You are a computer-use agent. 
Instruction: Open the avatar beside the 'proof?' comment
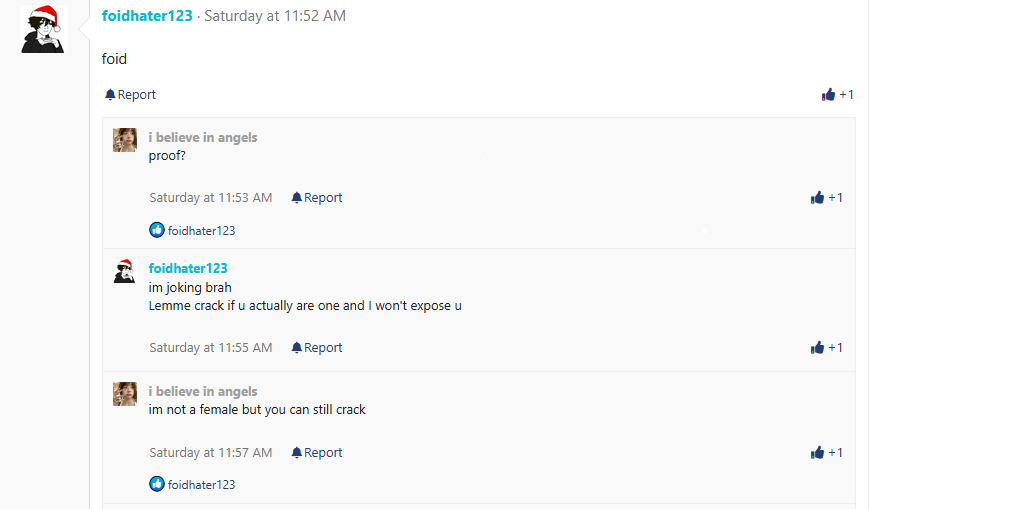(x=125, y=140)
